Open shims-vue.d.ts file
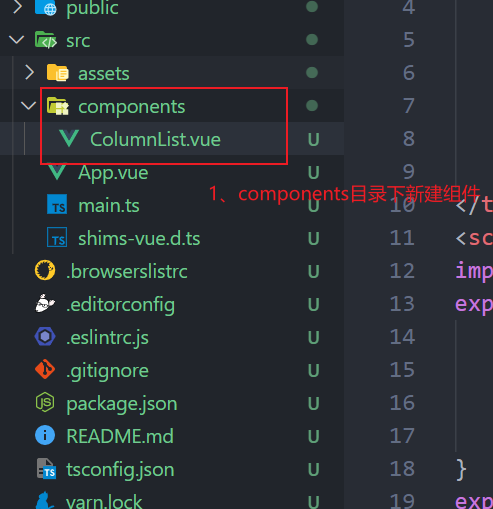The image size is (493, 509). pos(139,238)
